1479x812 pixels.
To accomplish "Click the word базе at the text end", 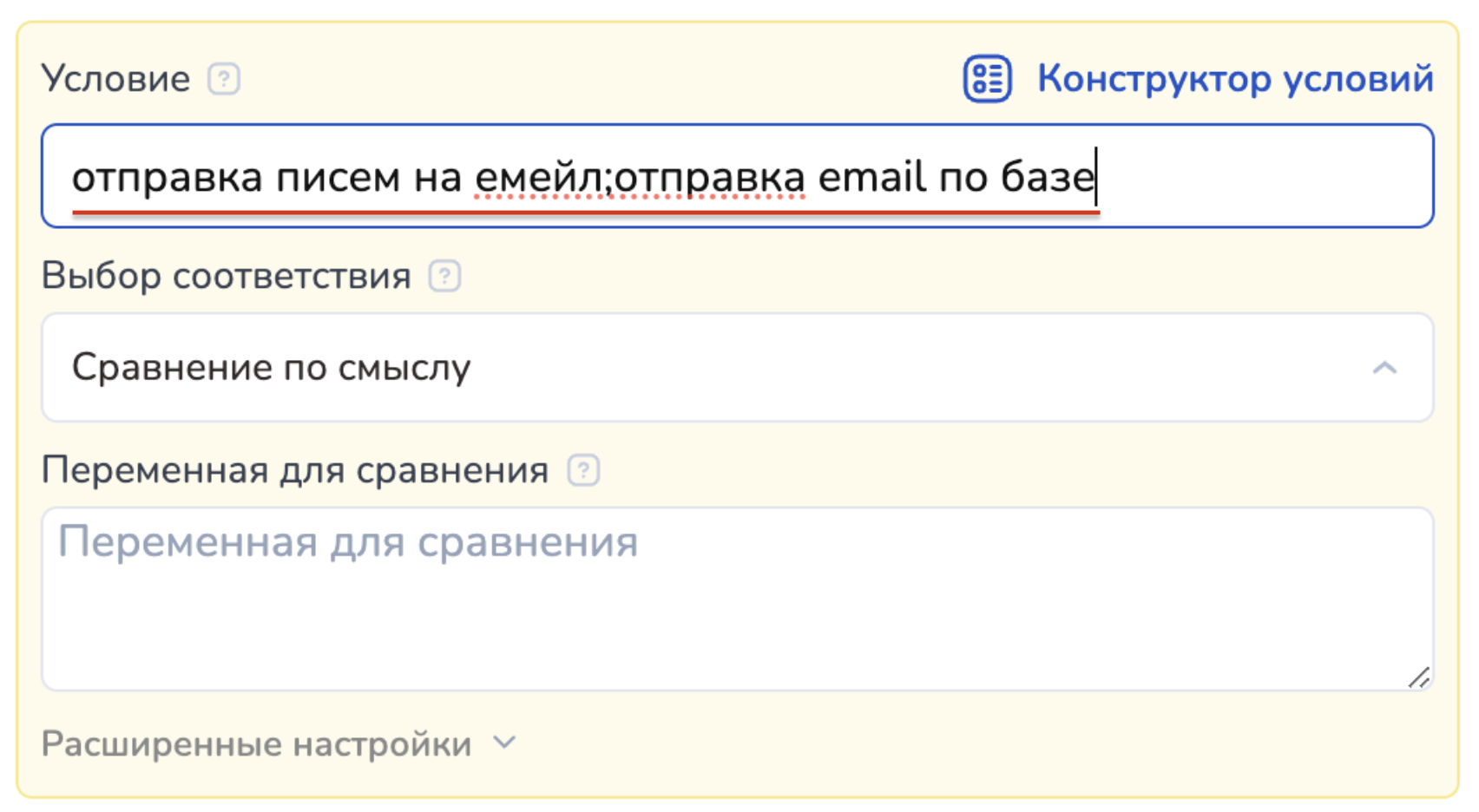I will point(1046,178).
